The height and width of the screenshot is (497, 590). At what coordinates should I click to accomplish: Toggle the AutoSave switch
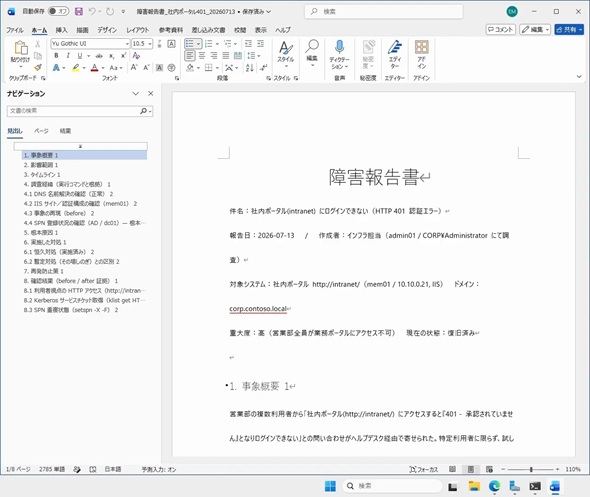[58, 11]
